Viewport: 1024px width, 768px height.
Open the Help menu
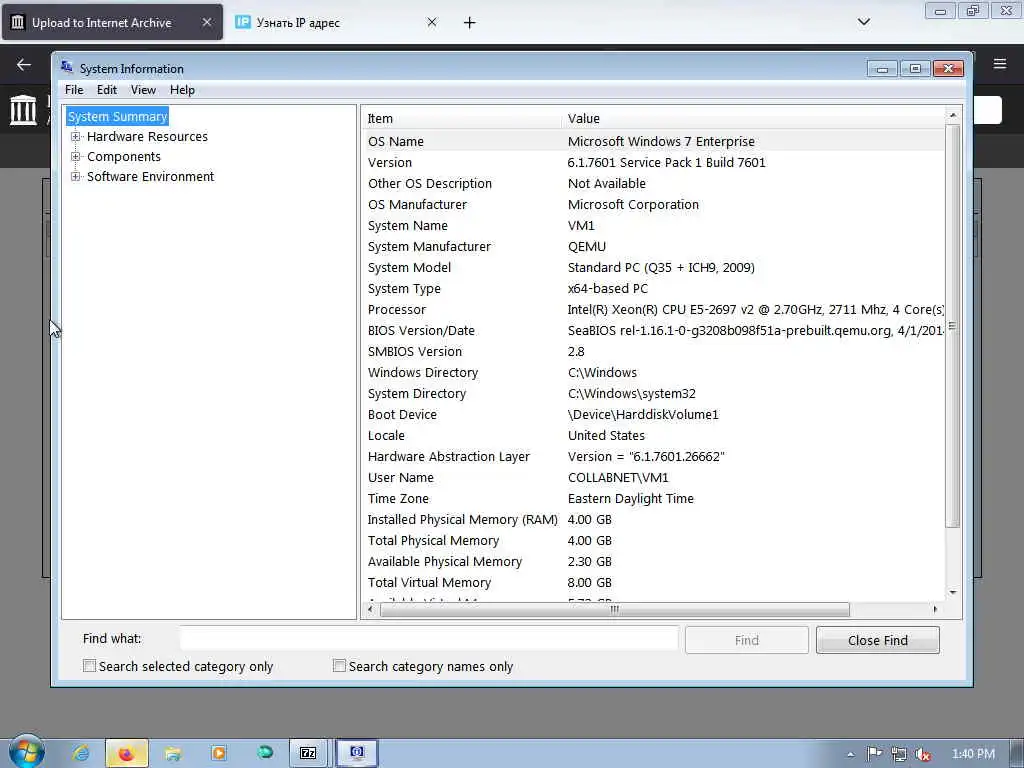pos(182,90)
